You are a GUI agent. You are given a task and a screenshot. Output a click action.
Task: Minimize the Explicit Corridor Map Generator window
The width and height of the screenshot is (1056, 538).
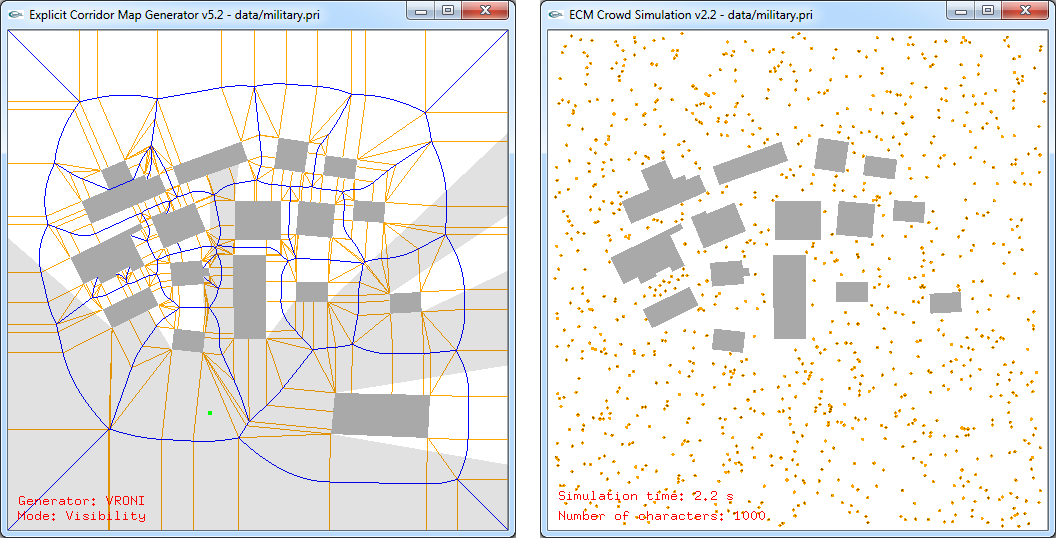point(422,9)
